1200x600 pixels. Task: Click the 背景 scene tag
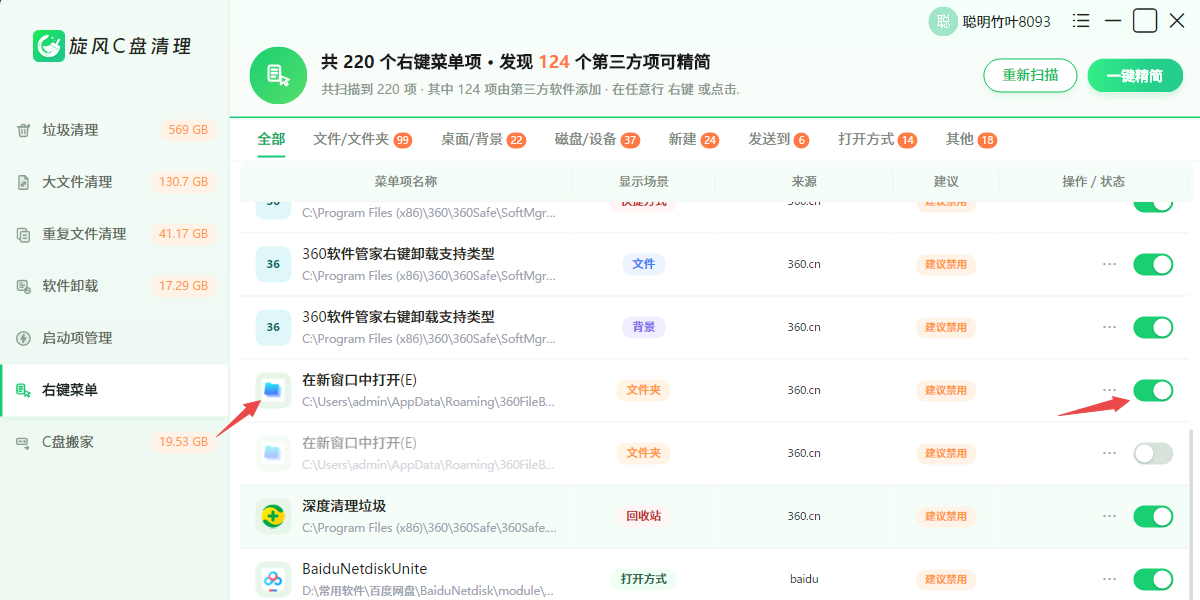pos(643,327)
